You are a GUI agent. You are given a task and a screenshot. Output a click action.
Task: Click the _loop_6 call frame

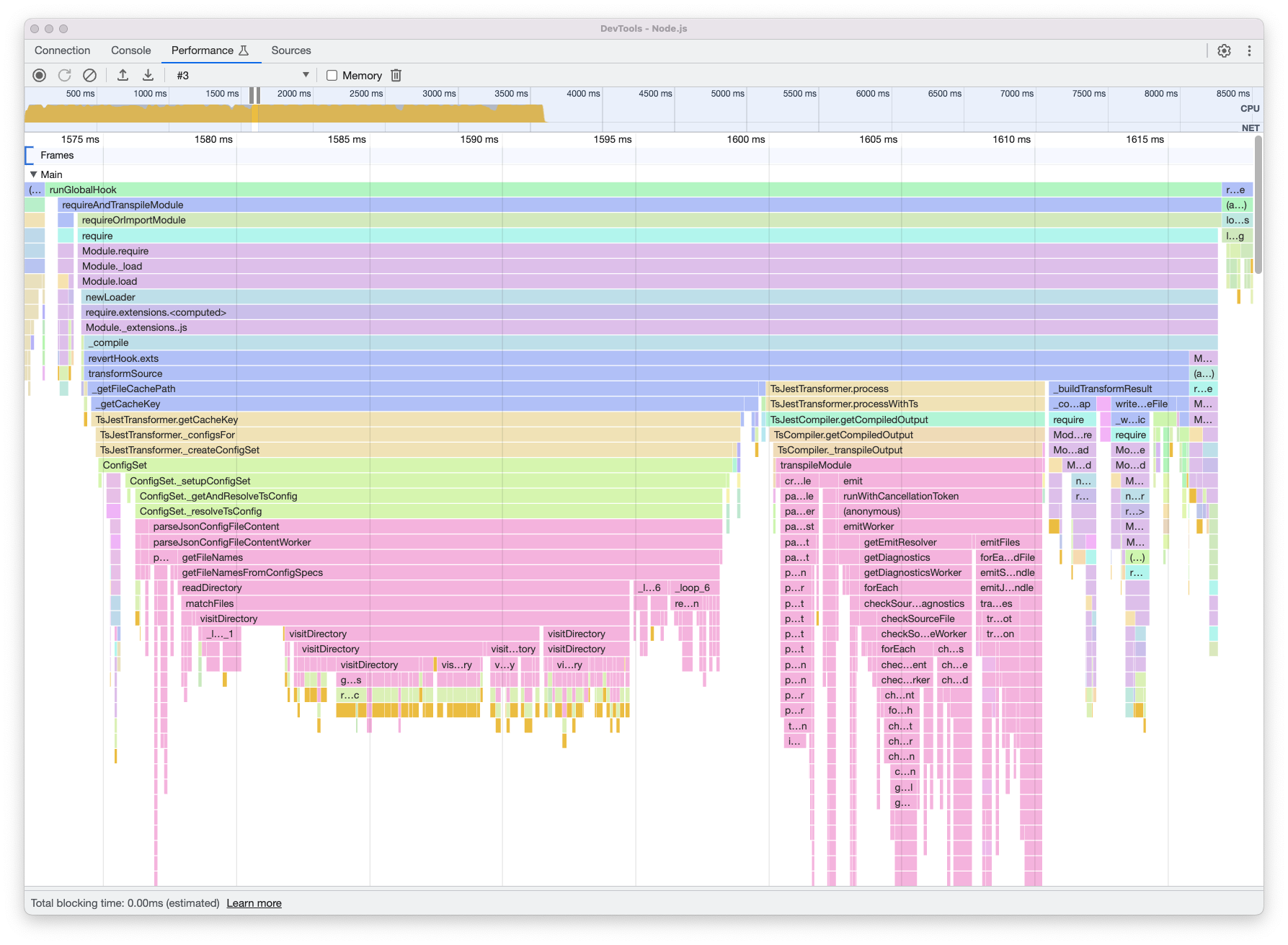[x=695, y=587]
